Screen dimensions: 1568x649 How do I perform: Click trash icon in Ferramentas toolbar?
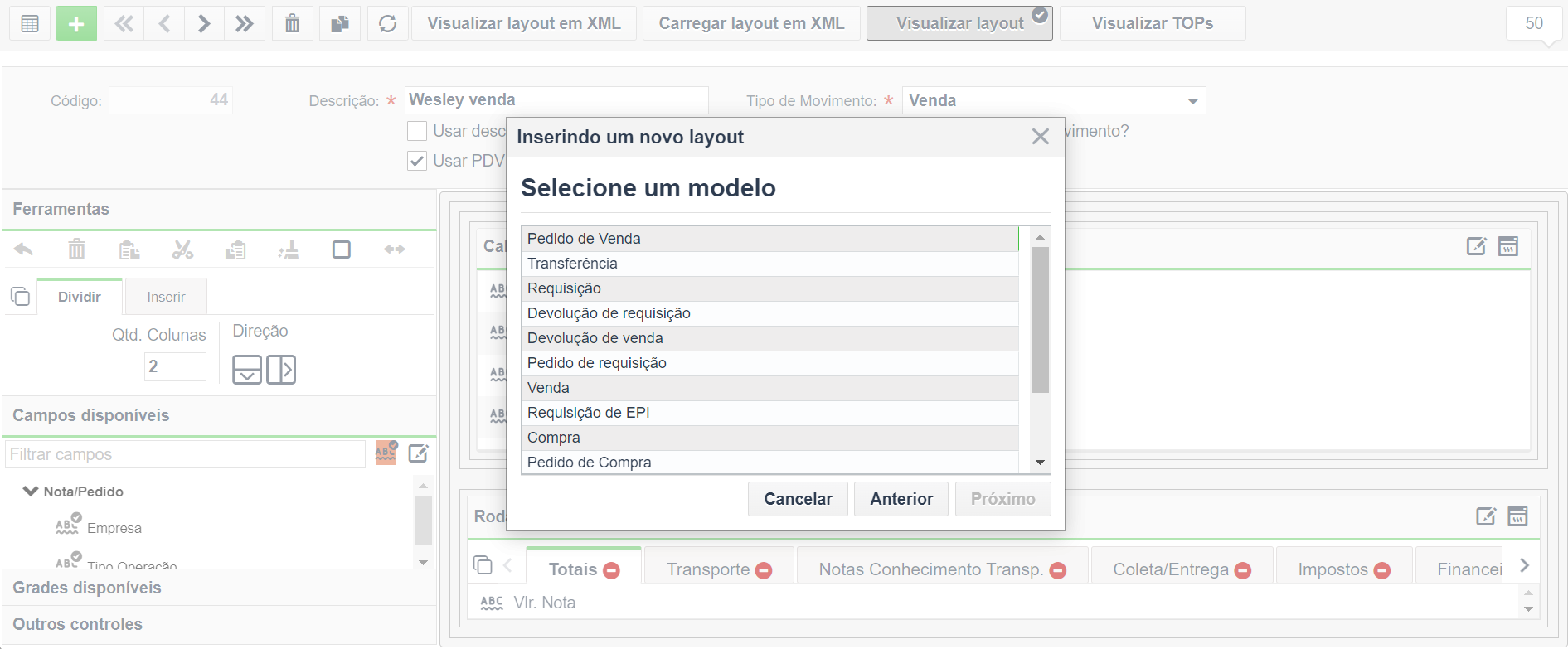(x=76, y=249)
